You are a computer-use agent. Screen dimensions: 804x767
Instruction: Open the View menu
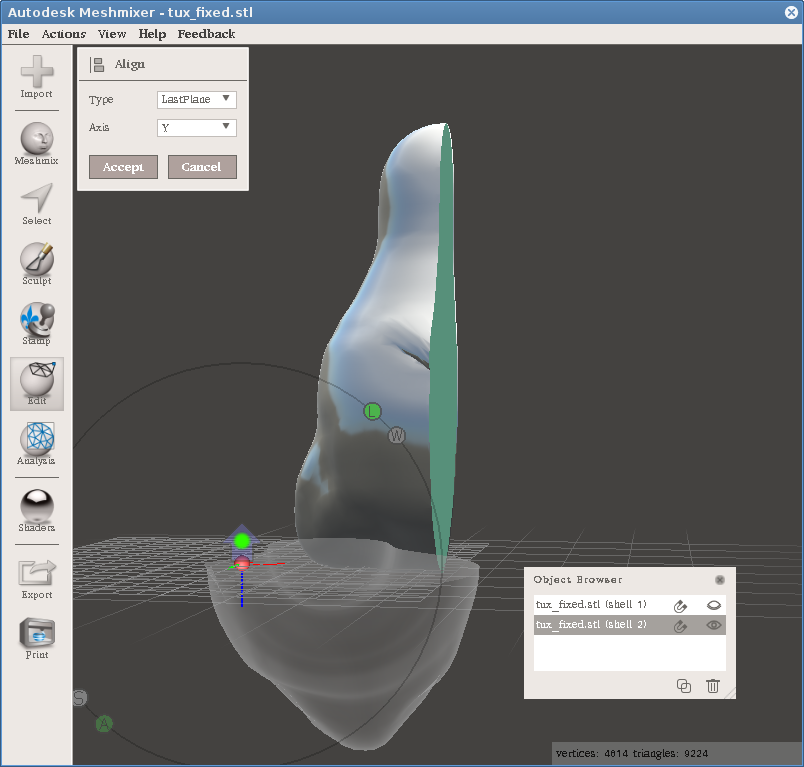click(x=112, y=34)
